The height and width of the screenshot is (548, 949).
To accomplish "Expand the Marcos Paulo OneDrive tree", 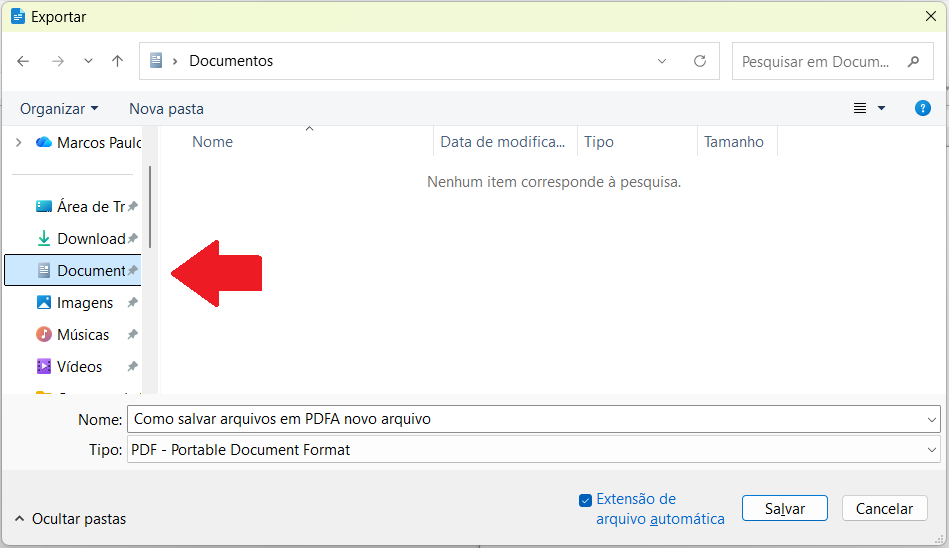I will point(18,143).
